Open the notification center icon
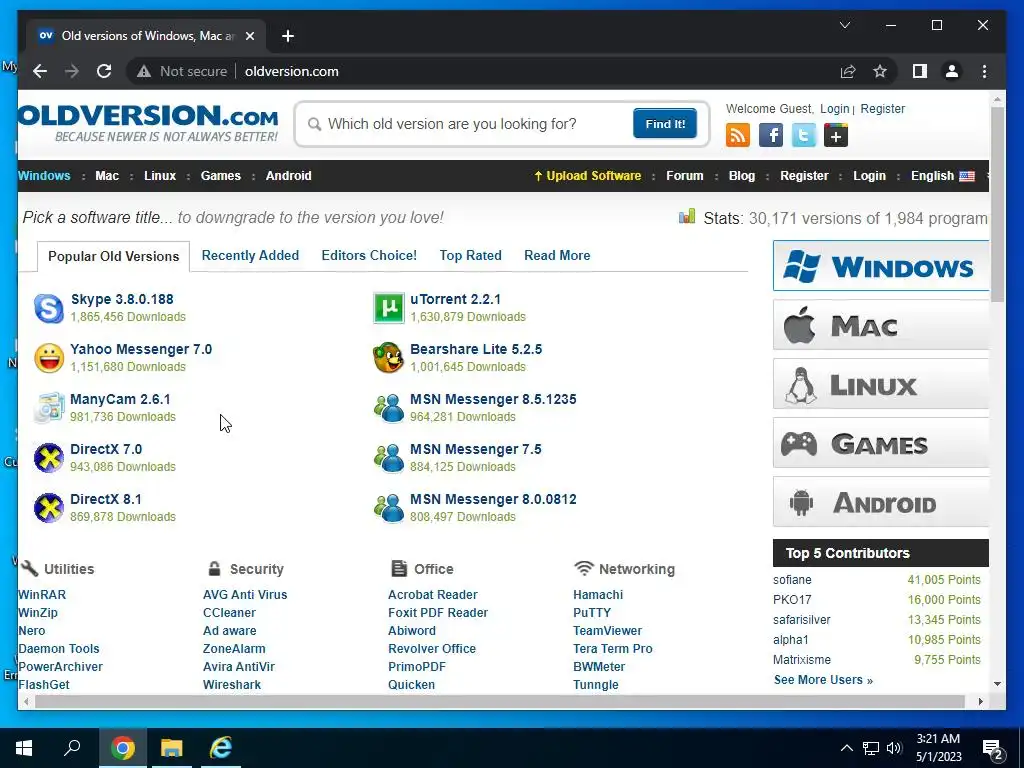The width and height of the screenshot is (1024, 768). pyautogui.click(x=993, y=748)
